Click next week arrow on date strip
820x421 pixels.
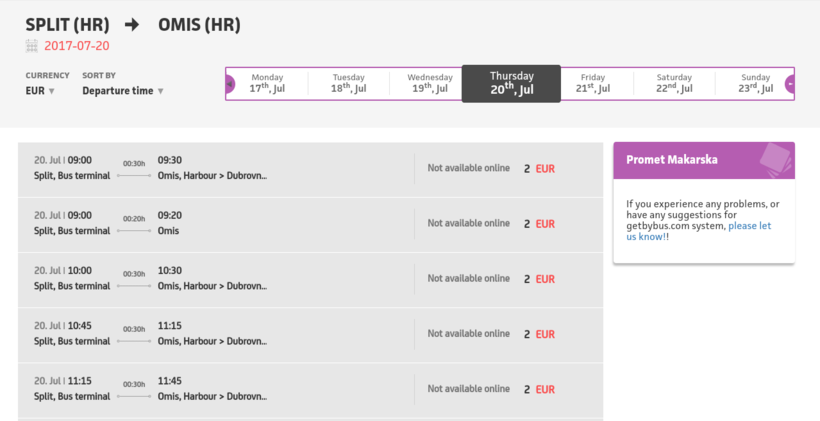[790, 84]
